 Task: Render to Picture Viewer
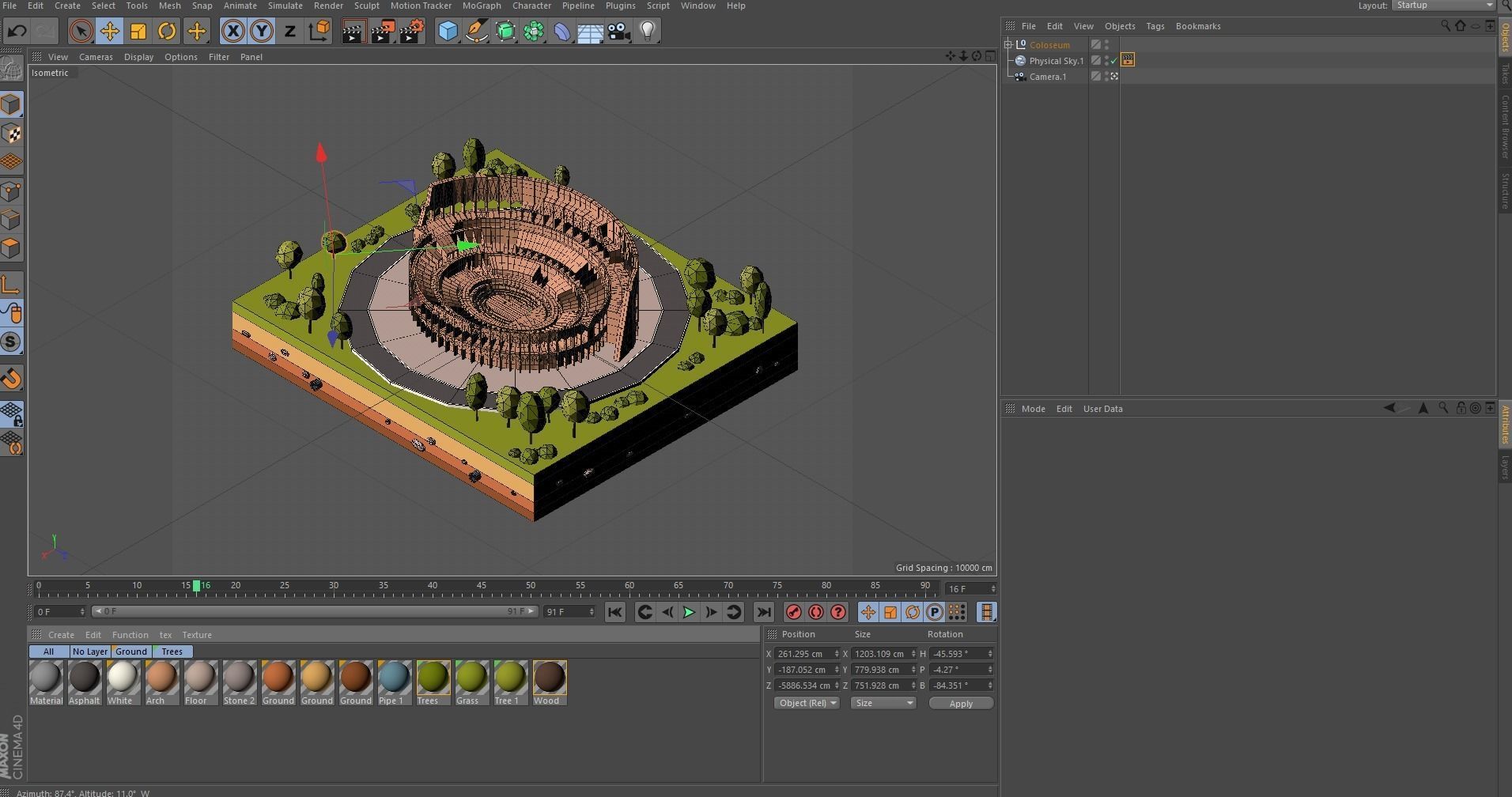[x=383, y=32]
